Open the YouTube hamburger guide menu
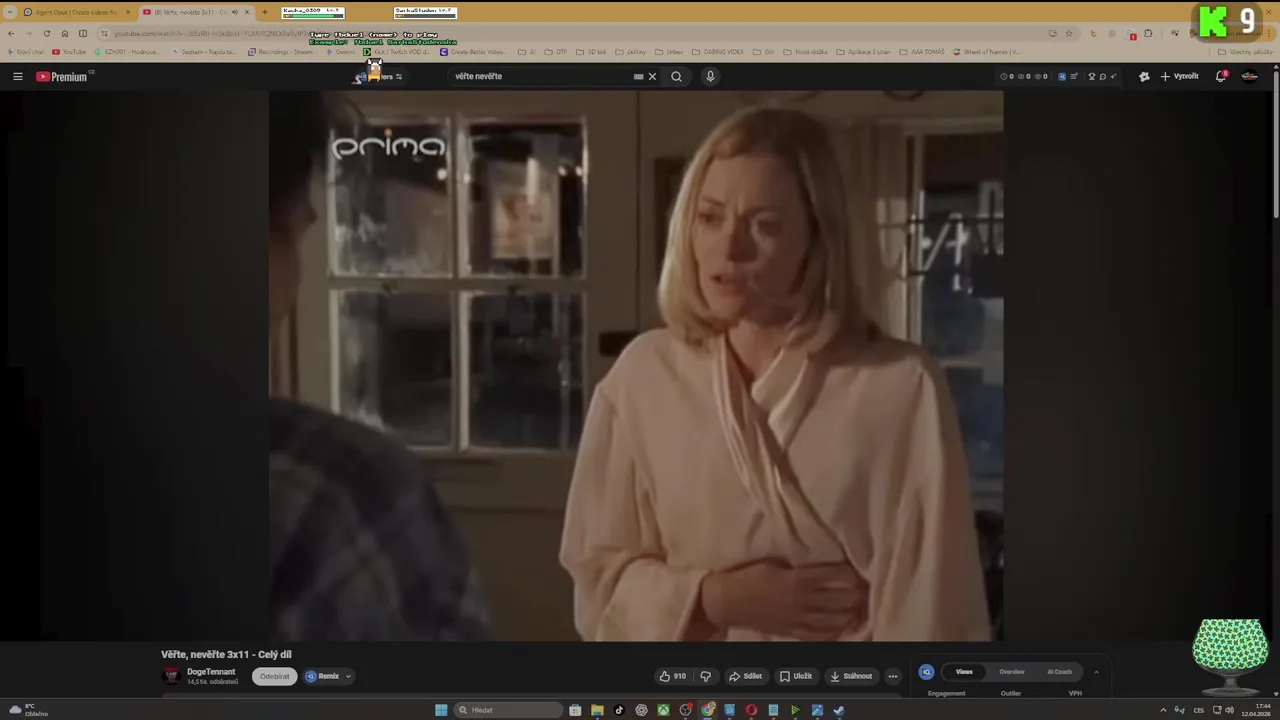Screen dimensions: 1280x720 pyautogui.click(x=17, y=76)
